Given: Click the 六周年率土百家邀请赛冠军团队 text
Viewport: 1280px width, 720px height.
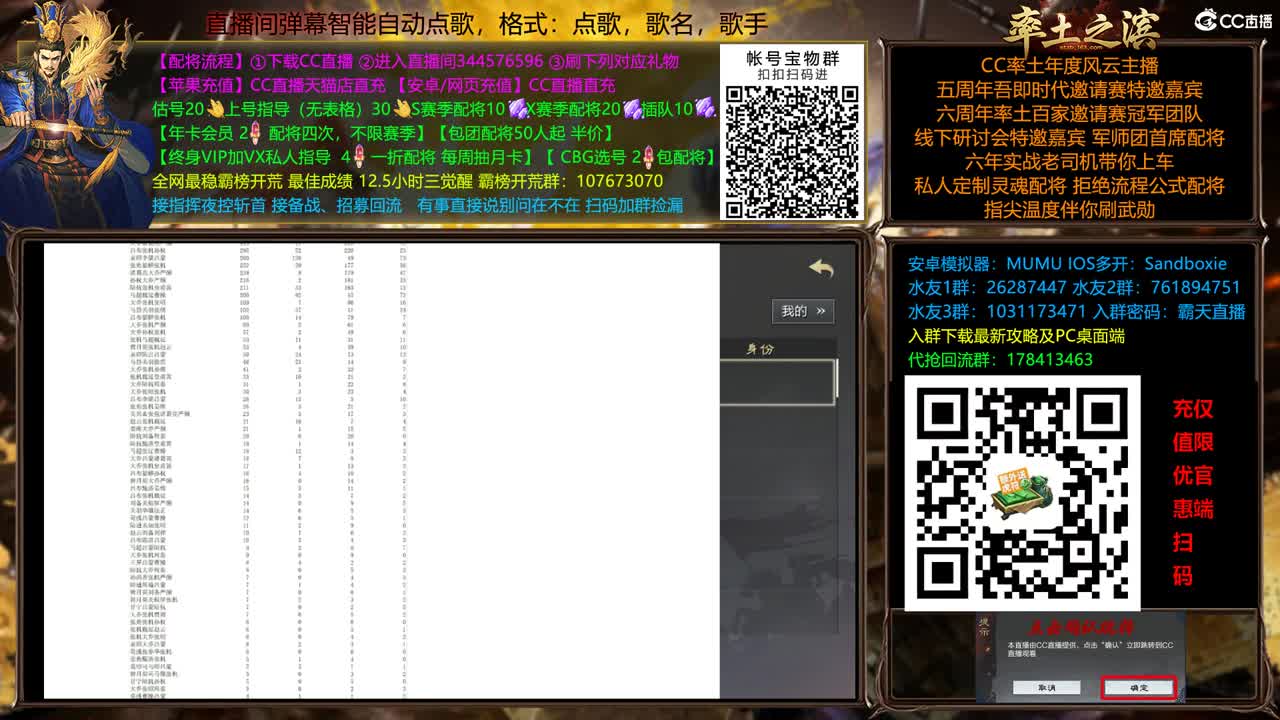Looking at the screenshot, I should (x=1069, y=114).
